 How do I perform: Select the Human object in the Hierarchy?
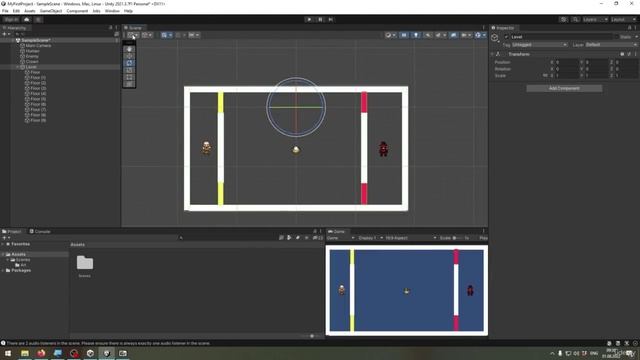(x=33, y=51)
